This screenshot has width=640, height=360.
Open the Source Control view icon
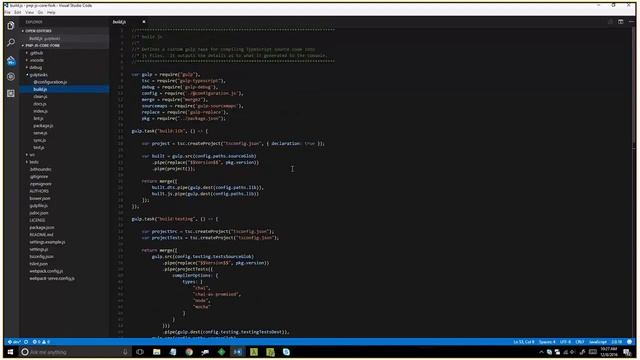coord(11,61)
